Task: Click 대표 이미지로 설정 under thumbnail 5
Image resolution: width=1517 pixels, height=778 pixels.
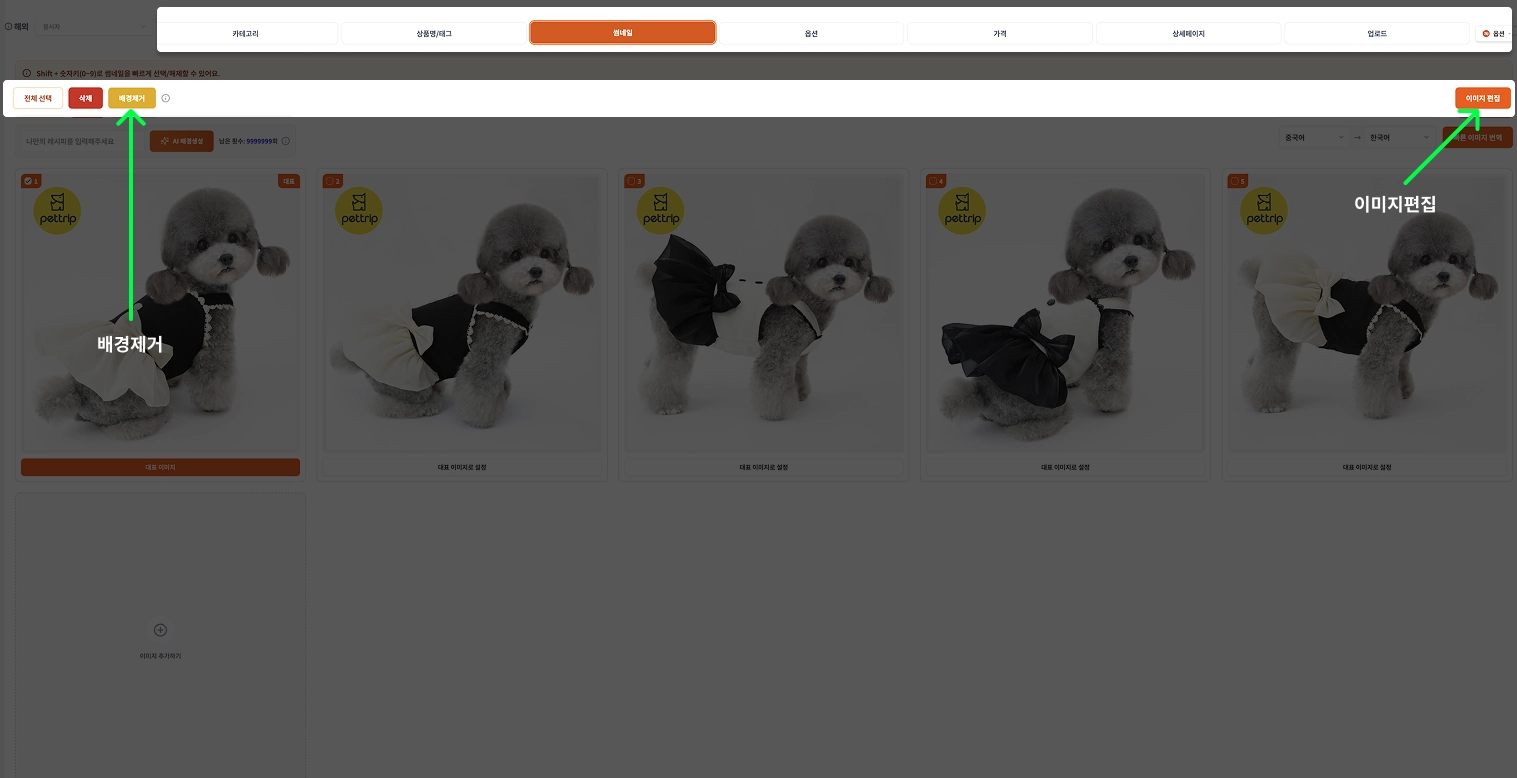Action: coord(1368,467)
